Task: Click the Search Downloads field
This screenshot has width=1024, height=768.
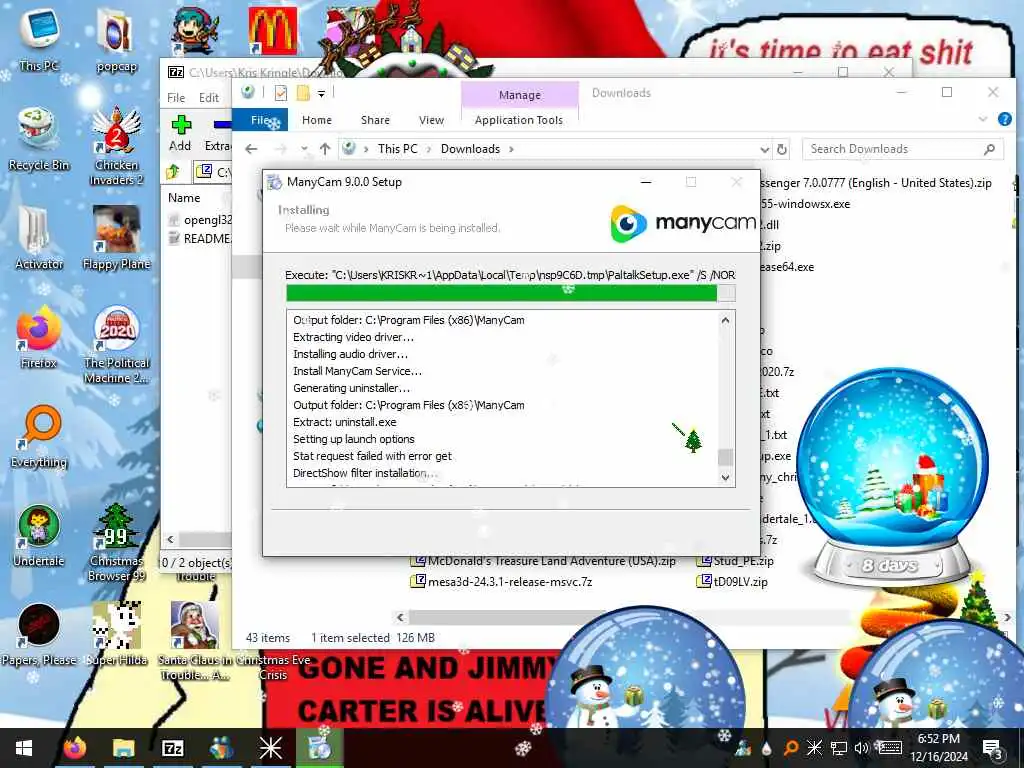Action: click(x=902, y=149)
